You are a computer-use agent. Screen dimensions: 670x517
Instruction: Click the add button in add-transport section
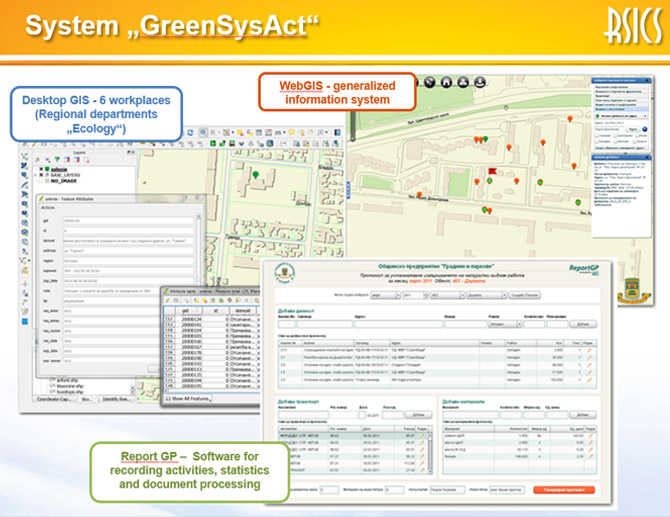(x=418, y=415)
